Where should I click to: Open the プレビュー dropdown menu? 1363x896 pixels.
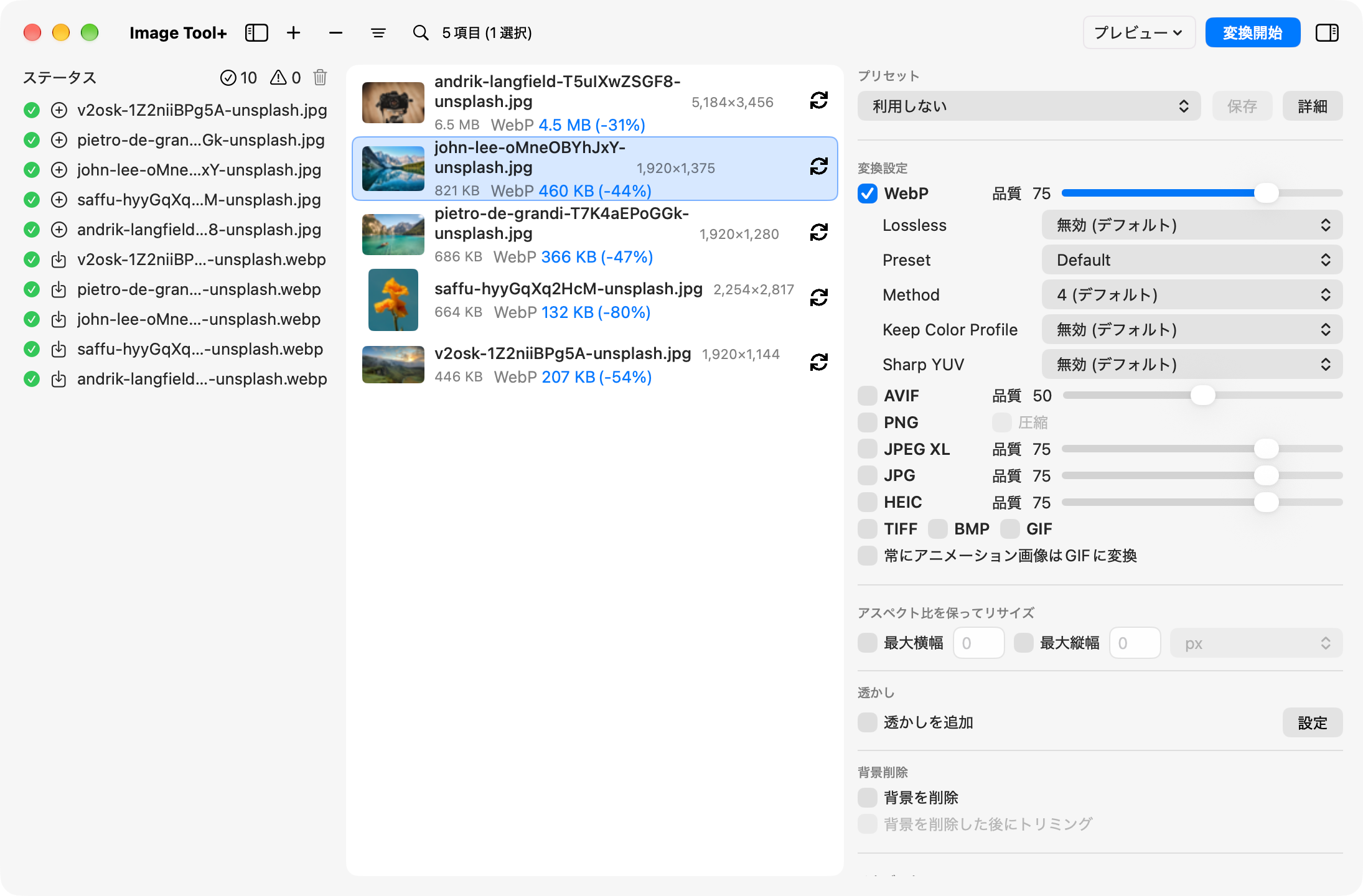click(x=1139, y=33)
